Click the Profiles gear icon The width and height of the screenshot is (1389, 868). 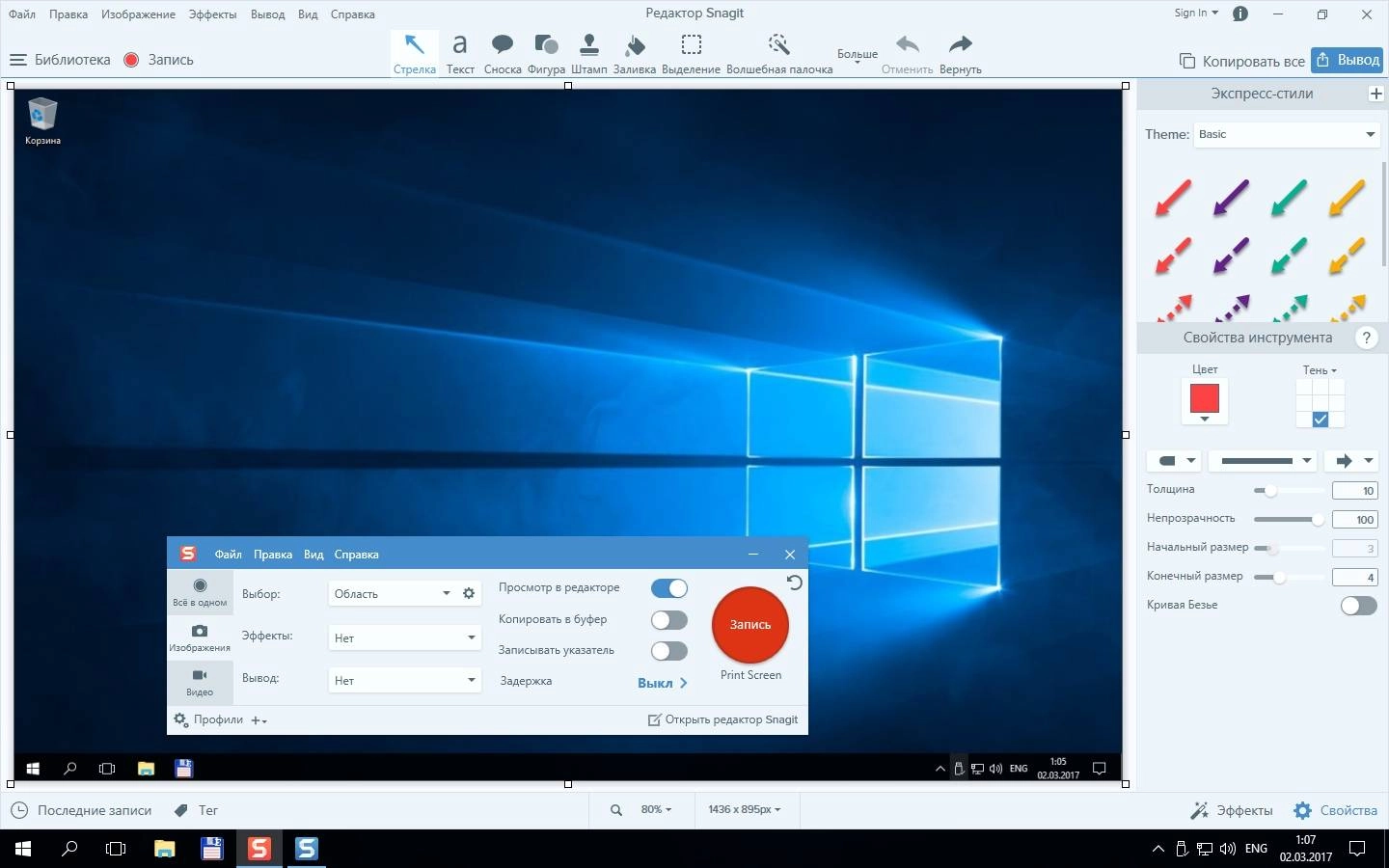[180, 719]
